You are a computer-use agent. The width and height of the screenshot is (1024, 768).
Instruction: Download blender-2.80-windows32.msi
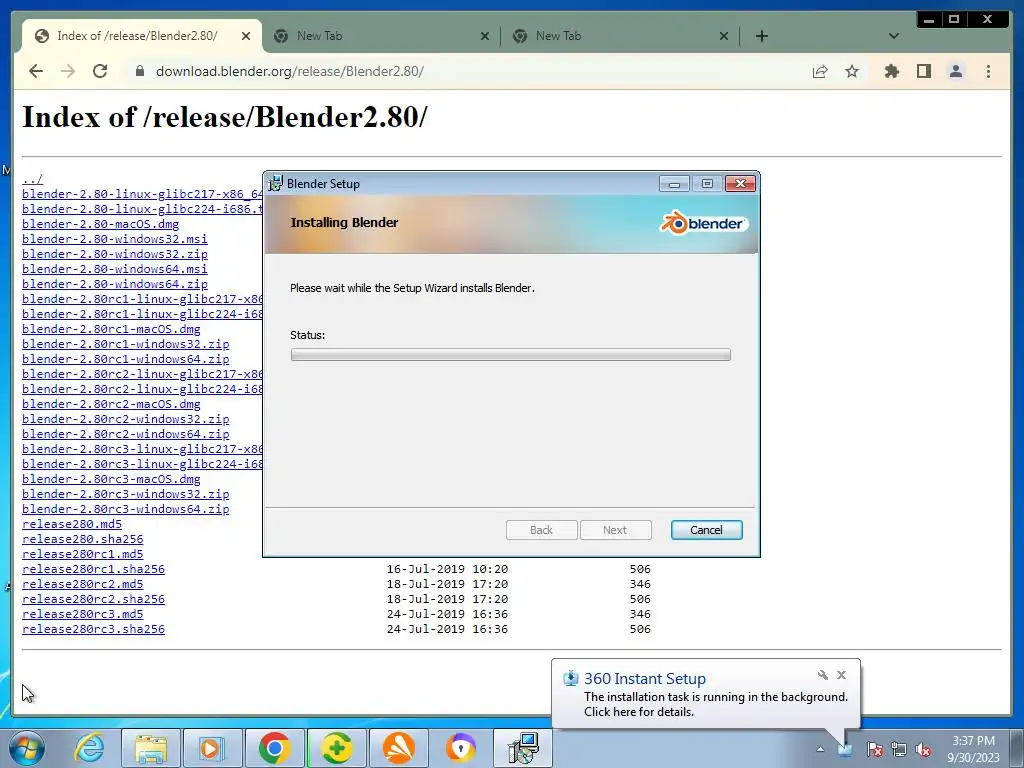[x=115, y=239]
